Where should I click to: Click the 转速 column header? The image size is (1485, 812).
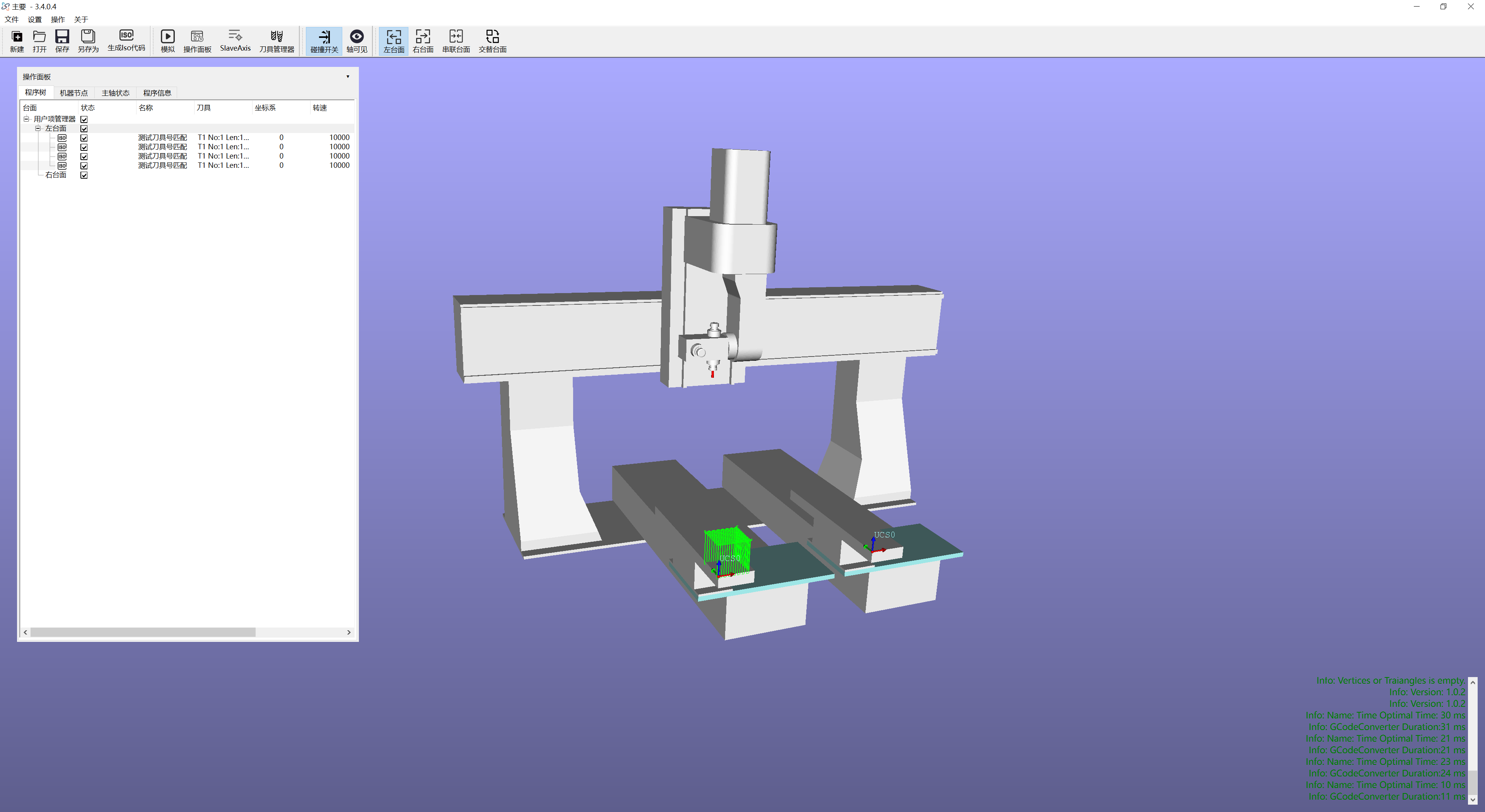(x=320, y=108)
